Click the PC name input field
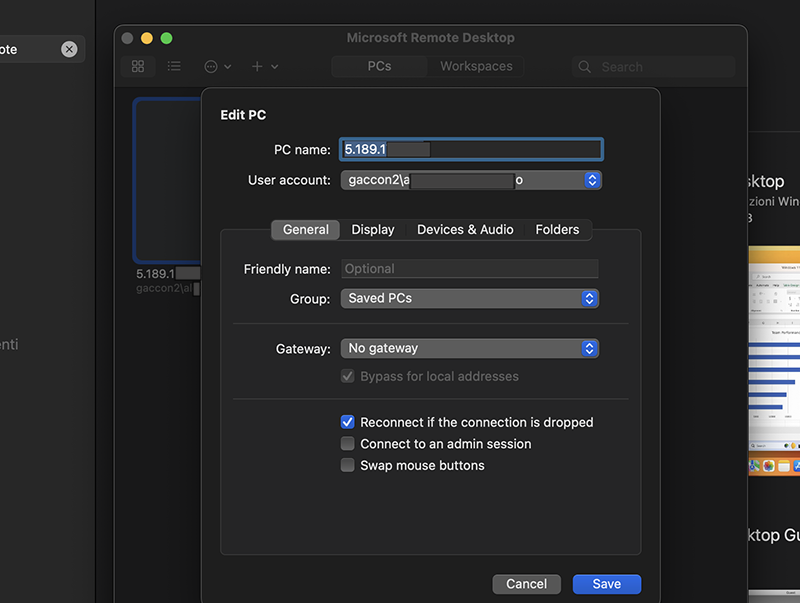 pyautogui.click(x=471, y=149)
